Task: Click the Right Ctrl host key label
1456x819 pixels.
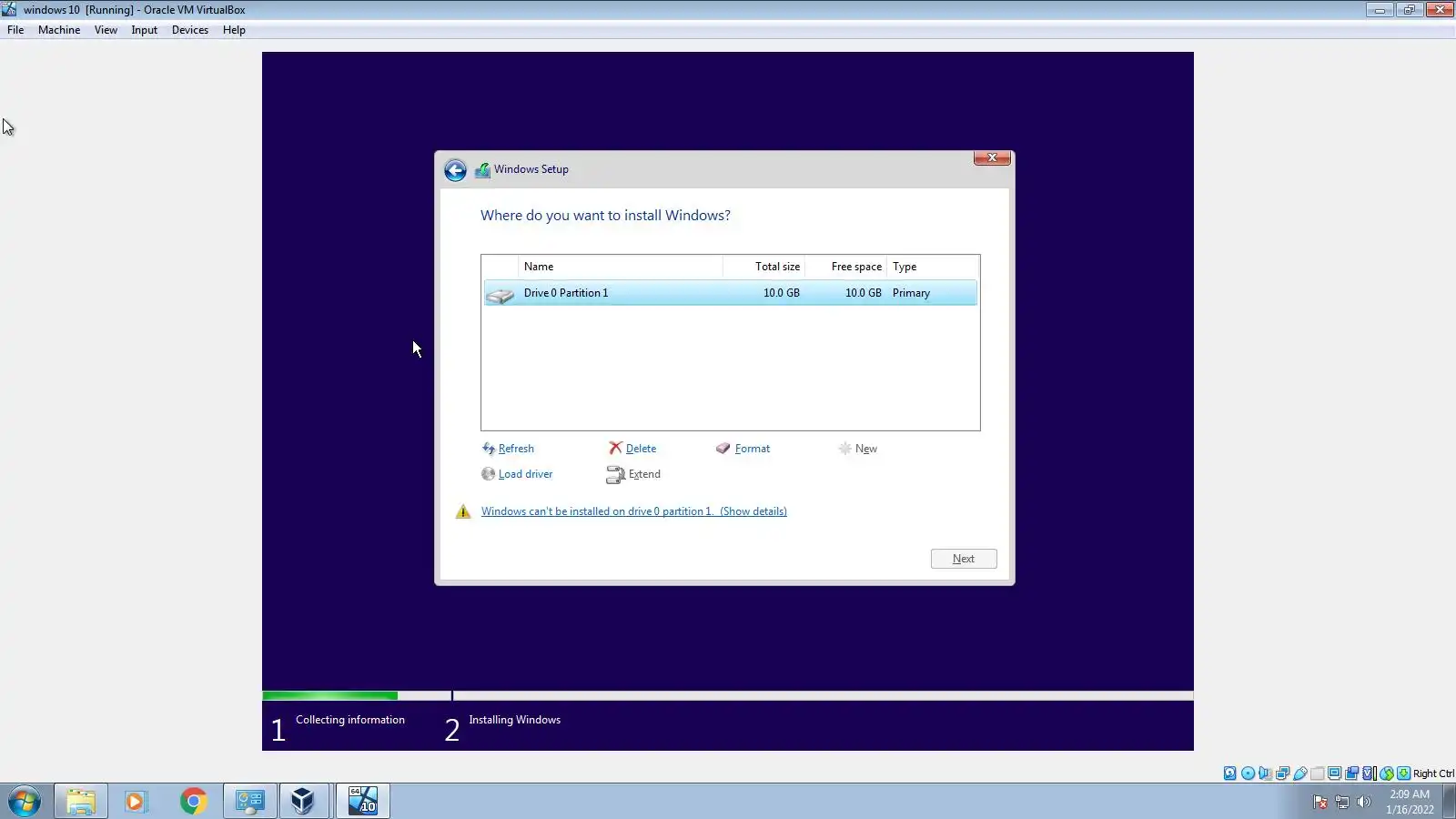Action: click(x=1433, y=773)
